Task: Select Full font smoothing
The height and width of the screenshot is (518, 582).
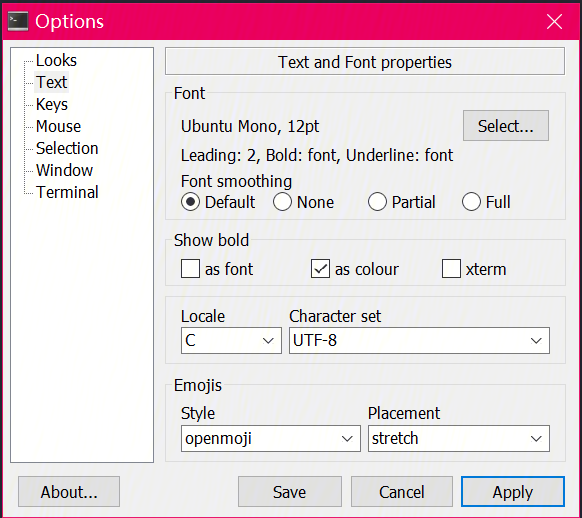Action: [x=471, y=202]
